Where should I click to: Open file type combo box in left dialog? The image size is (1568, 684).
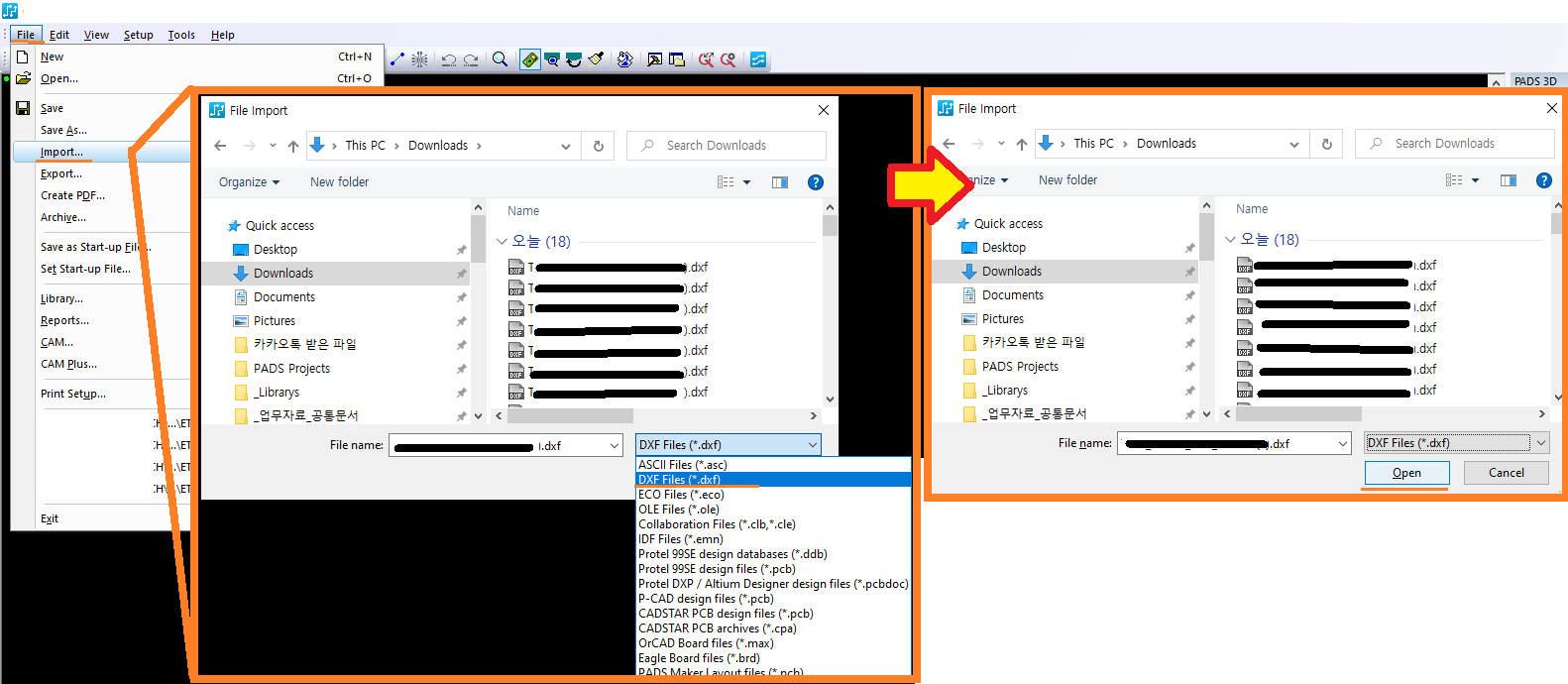728,445
